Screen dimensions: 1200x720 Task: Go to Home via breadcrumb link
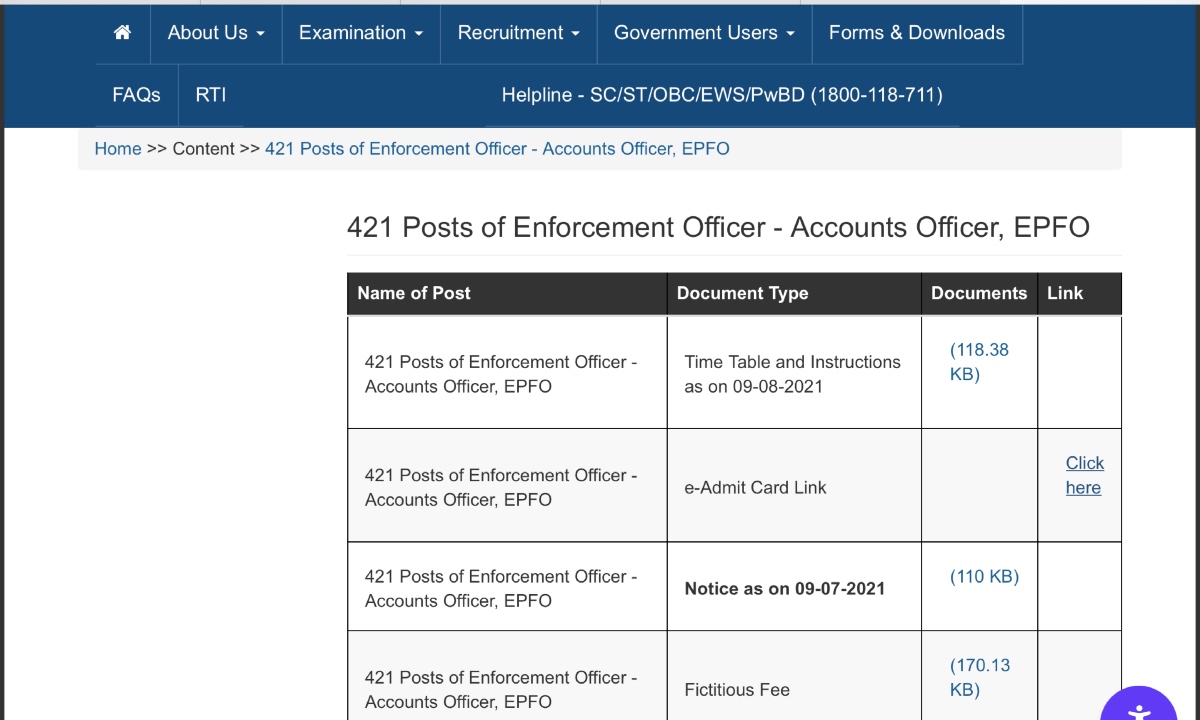[x=118, y=149]
